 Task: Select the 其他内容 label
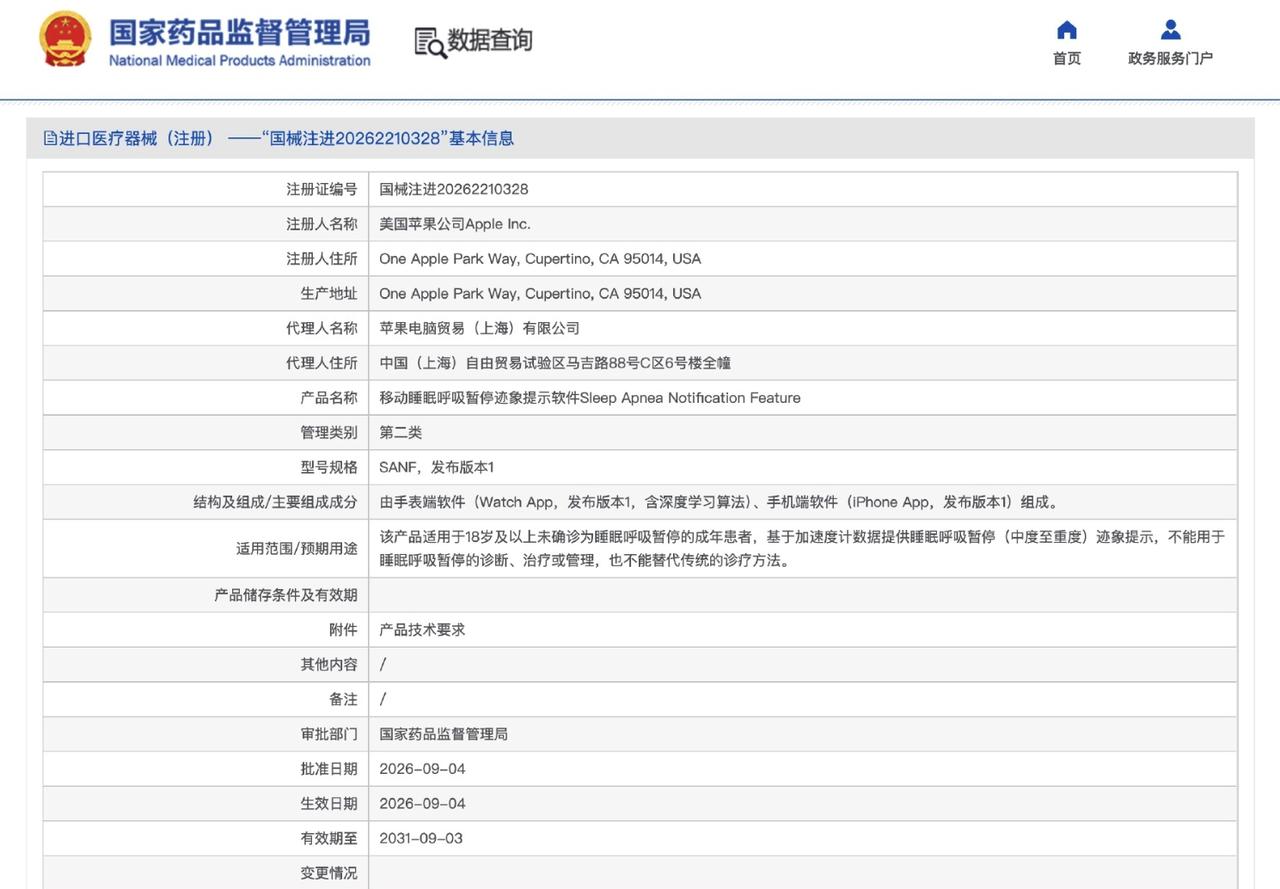tap(329, 665)
